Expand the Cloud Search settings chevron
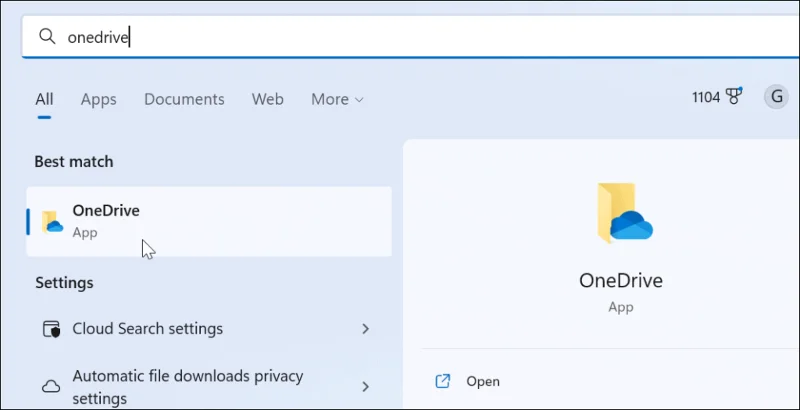The image size is (800, 410). (x=365, y=329)
